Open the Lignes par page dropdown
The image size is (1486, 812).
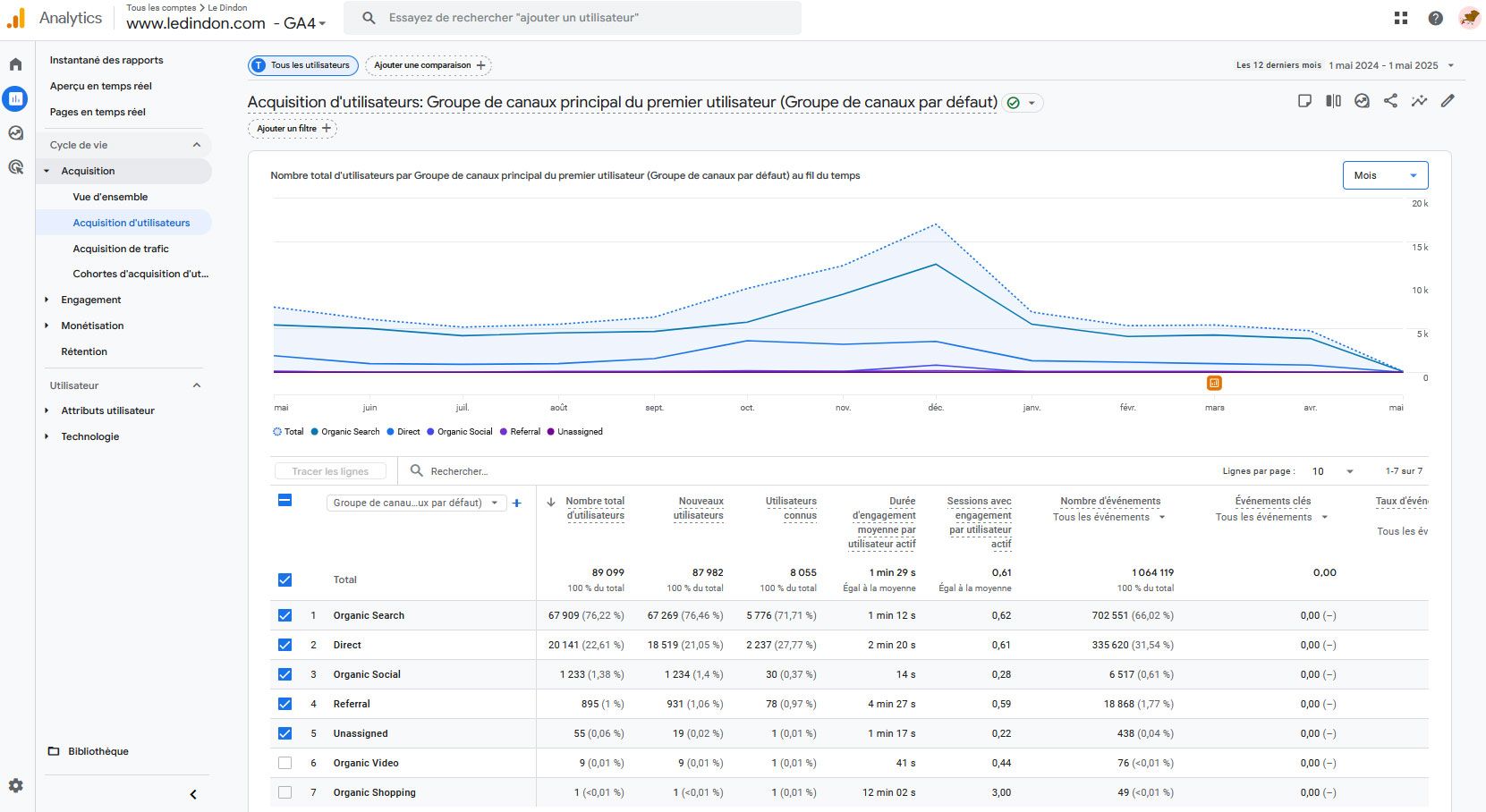click(x=1333, y=471)
